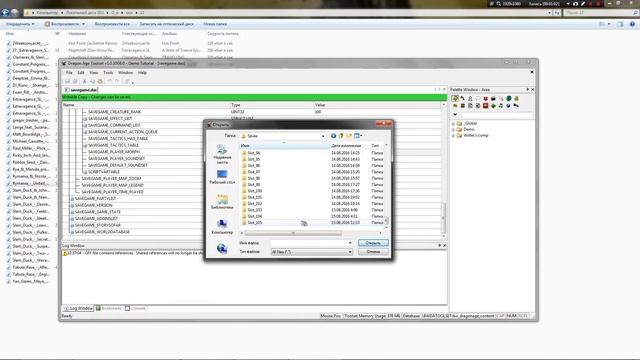Click the Cancel button in dialog
Viewport: 640px width, 360px height.
(373, 252)
